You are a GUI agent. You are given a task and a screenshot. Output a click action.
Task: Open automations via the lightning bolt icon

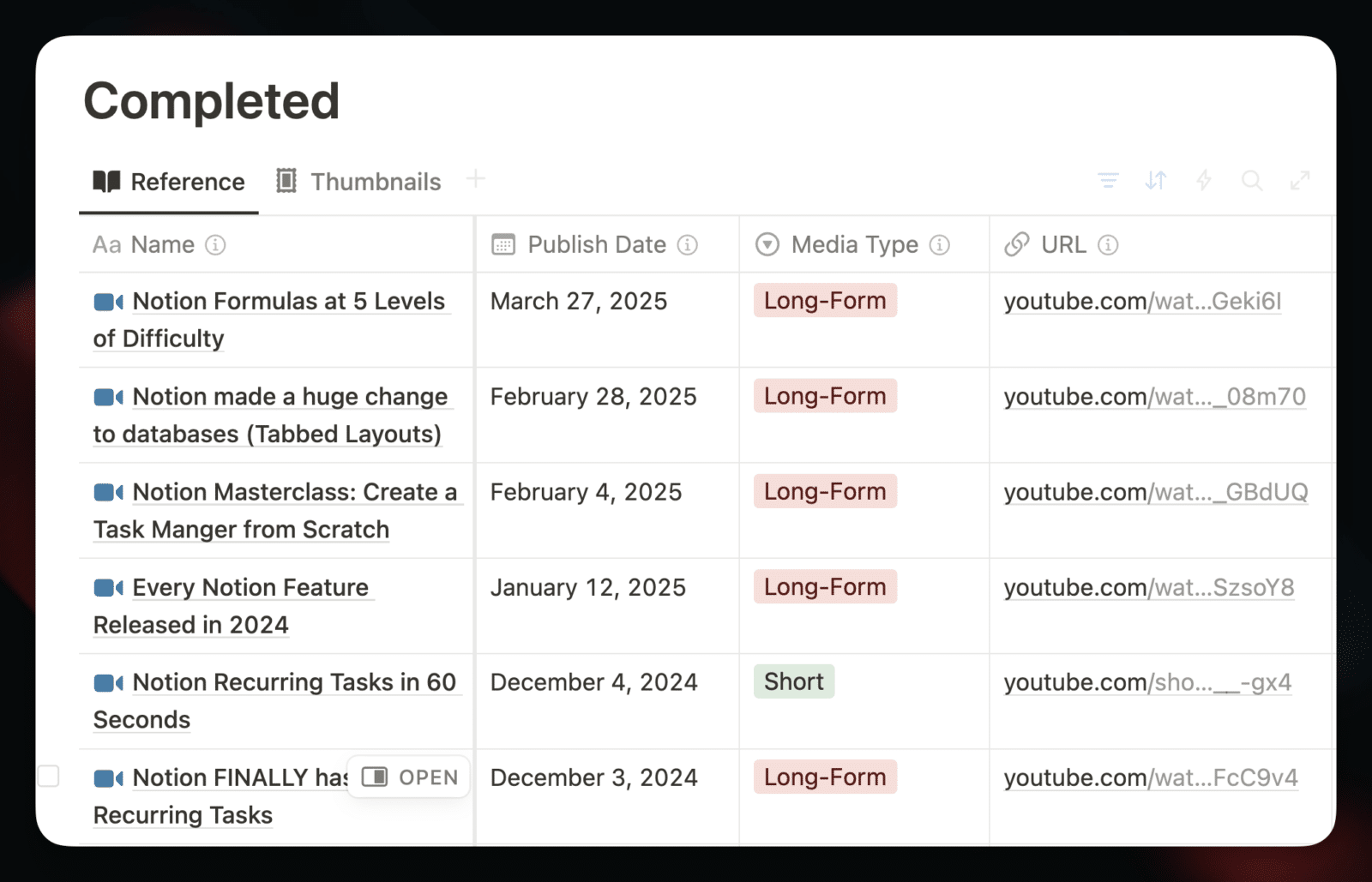pos(1204,180)
